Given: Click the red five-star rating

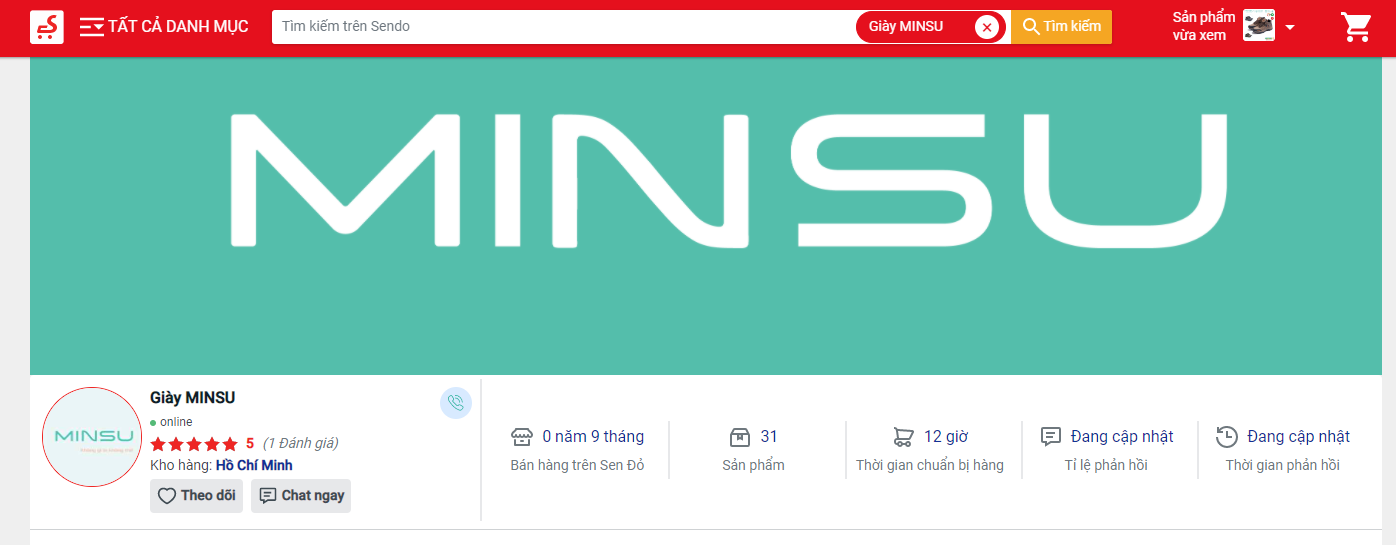Looking at the screenshot, I should pos(194,443).
